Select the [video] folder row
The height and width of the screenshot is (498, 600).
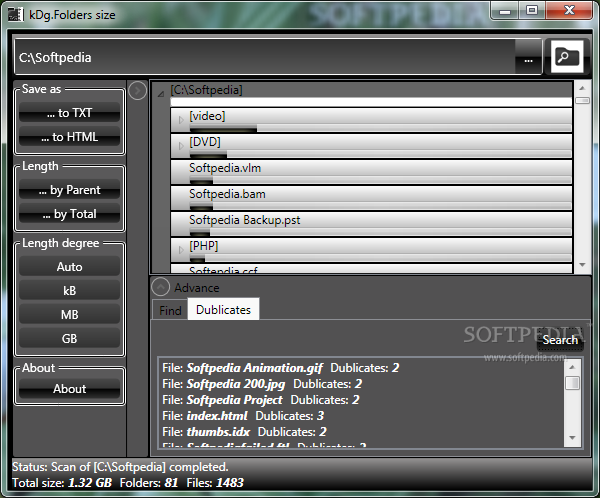coord(371,120)
